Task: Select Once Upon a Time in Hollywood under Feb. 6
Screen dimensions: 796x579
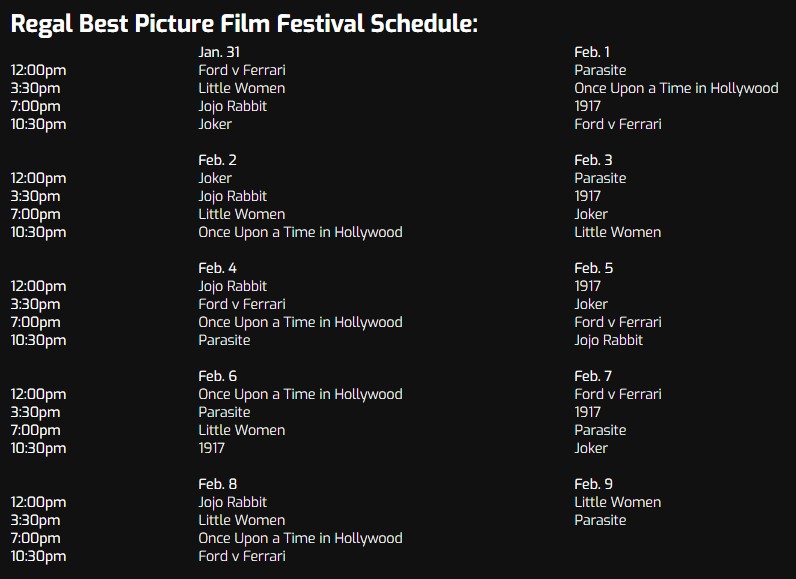Action: click(x=300, y=394)
